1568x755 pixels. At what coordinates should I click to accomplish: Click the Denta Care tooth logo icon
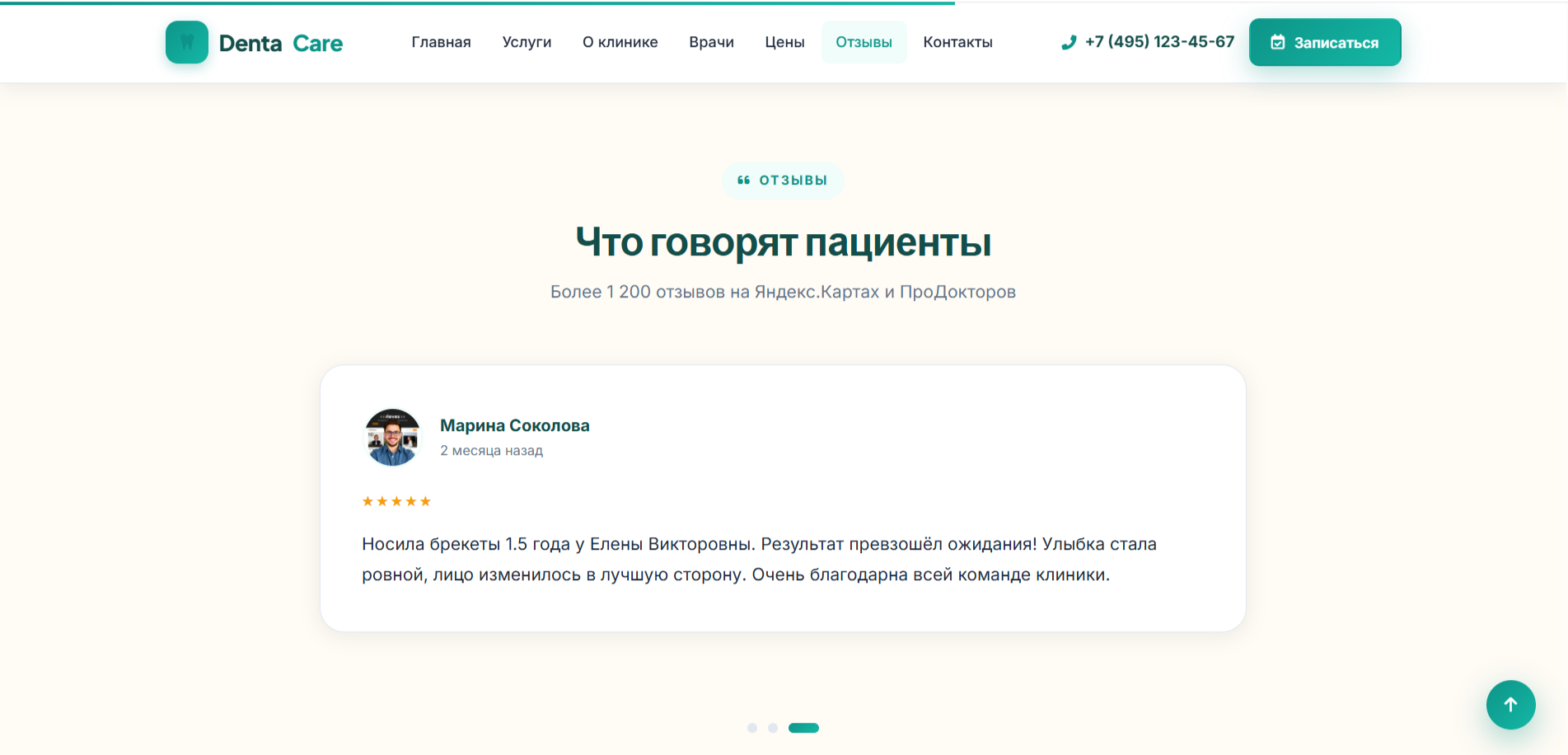(187, 42)
